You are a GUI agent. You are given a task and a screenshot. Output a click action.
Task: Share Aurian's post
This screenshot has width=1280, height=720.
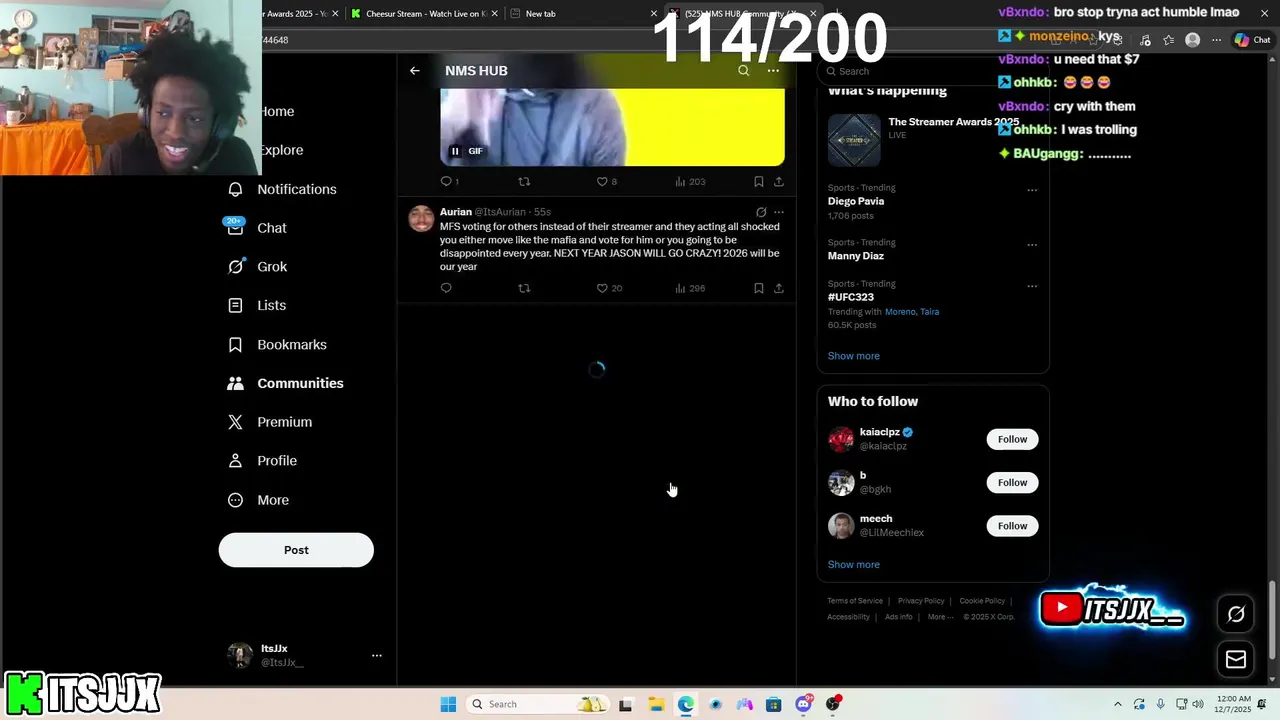pyautogui.click(x=779, y=288)
